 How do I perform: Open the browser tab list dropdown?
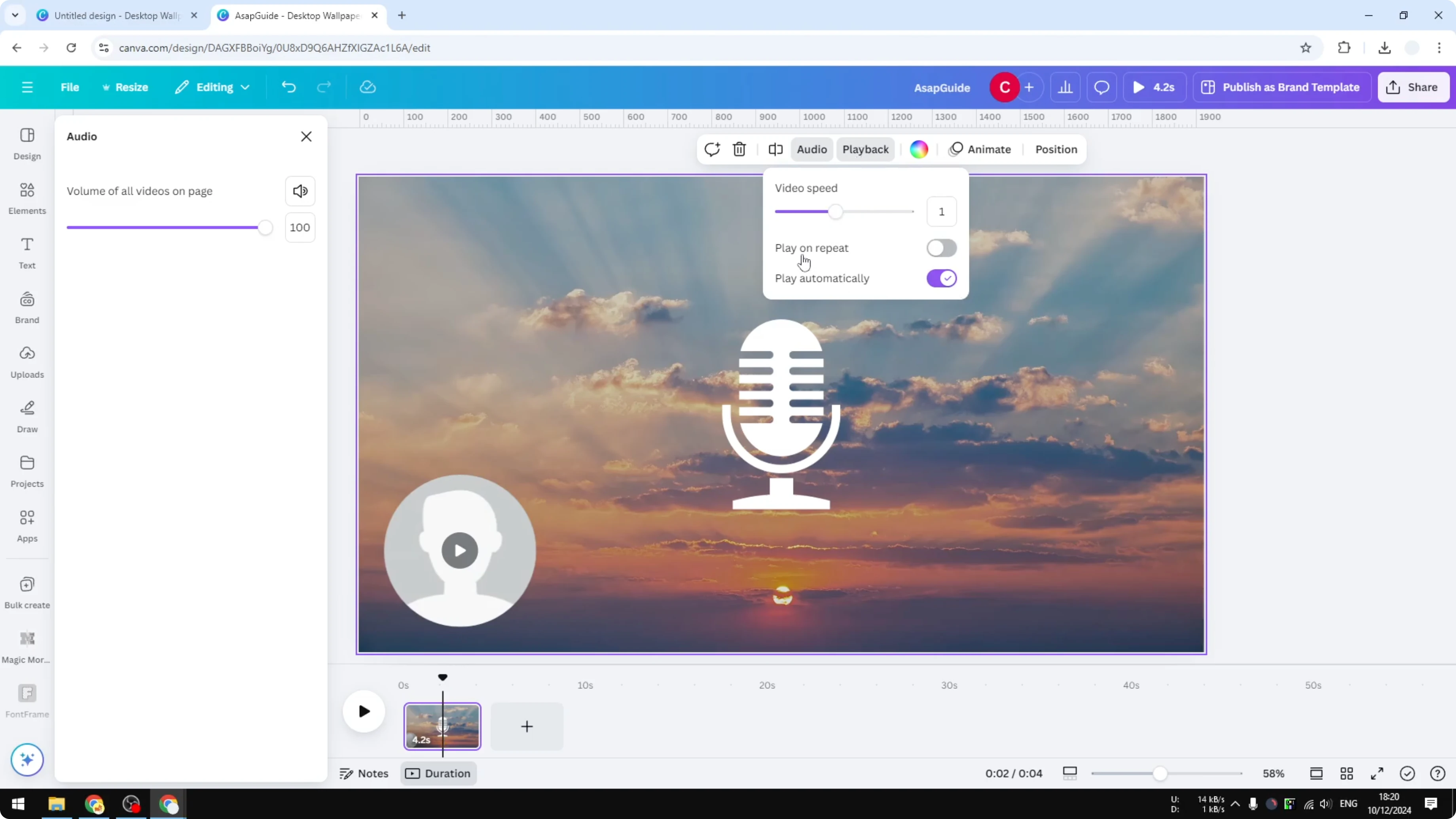pos(15,15)
